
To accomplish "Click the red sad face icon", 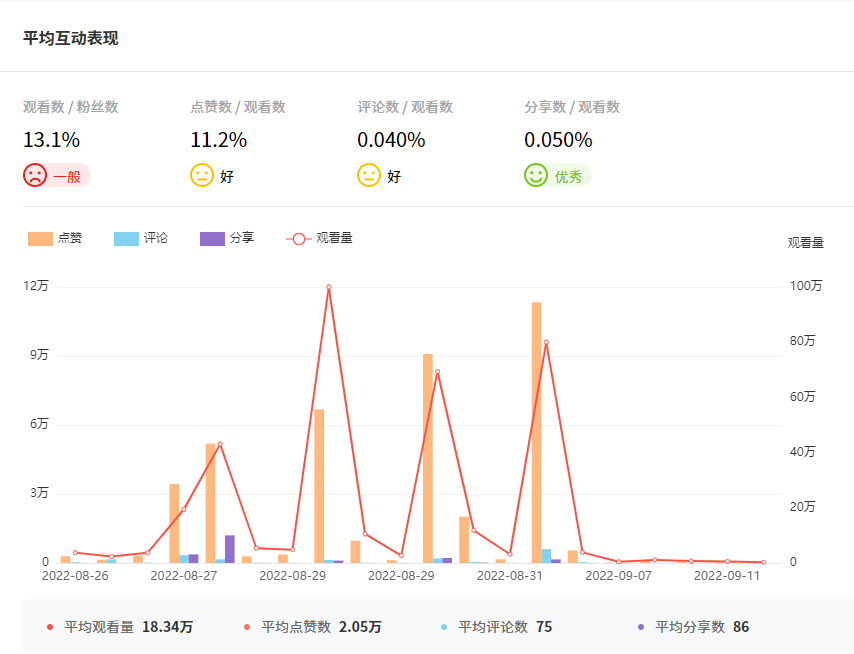I will [35, 175].
